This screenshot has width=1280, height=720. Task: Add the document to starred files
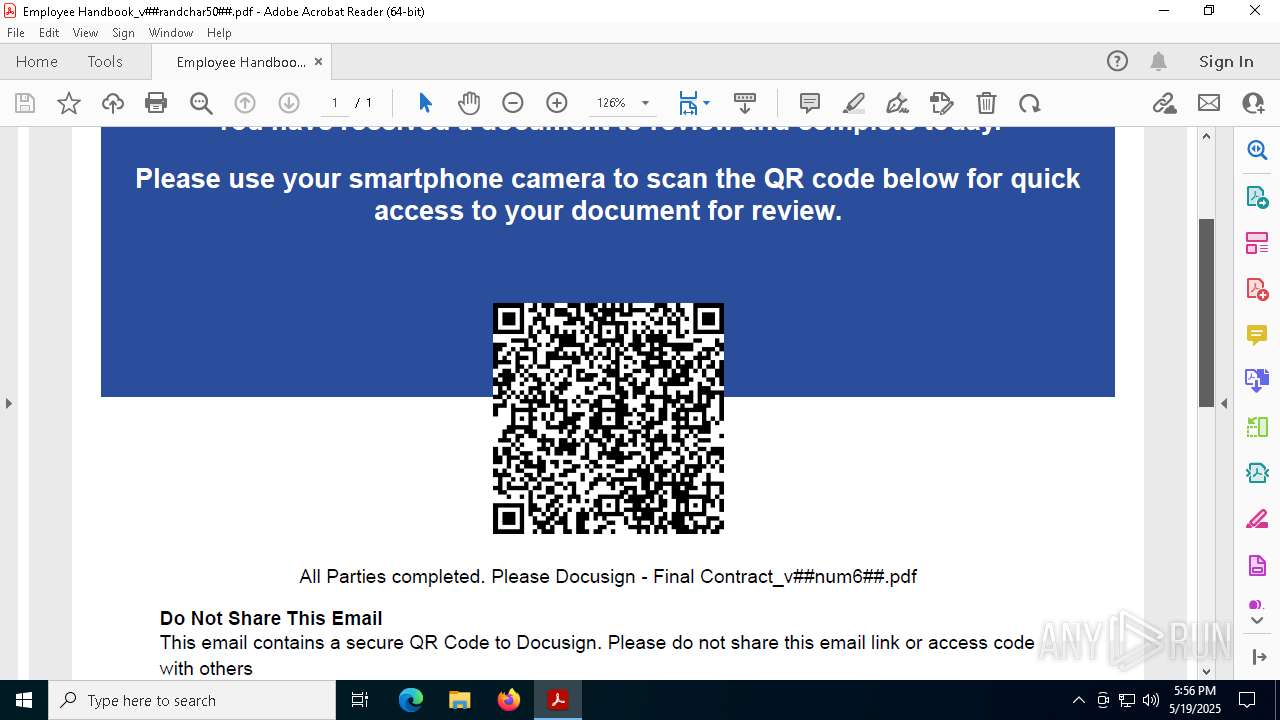69,103
